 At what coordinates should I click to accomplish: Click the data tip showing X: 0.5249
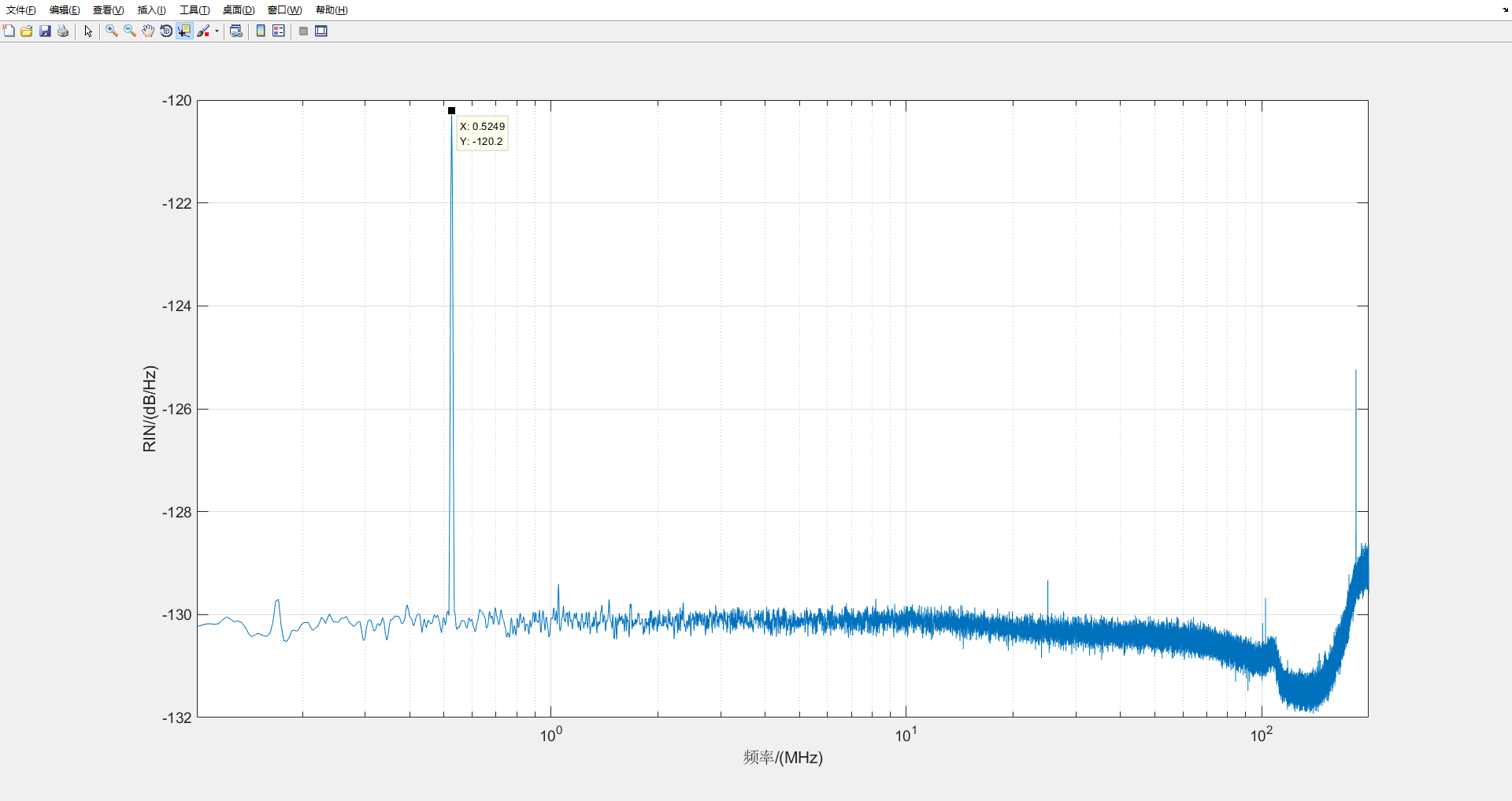tap(482, 134)
